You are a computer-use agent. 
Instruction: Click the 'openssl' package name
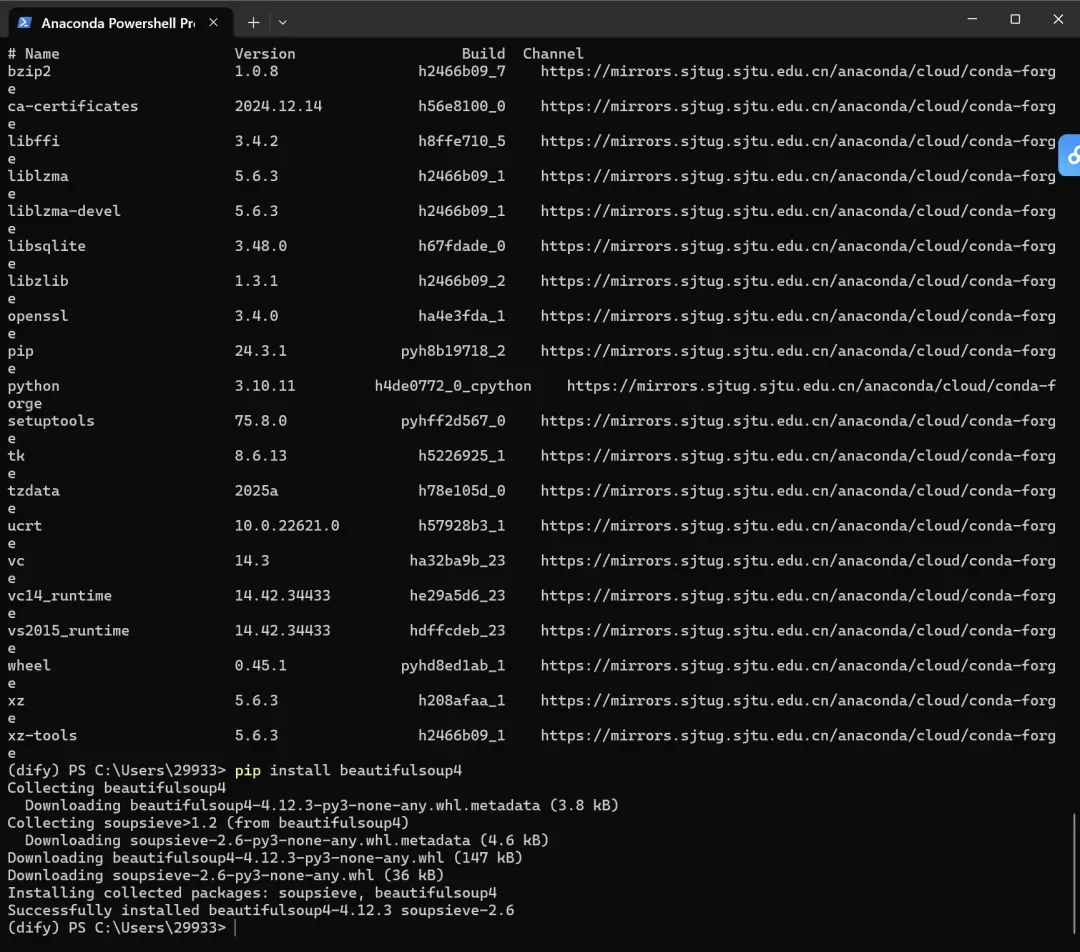(38, 316)
